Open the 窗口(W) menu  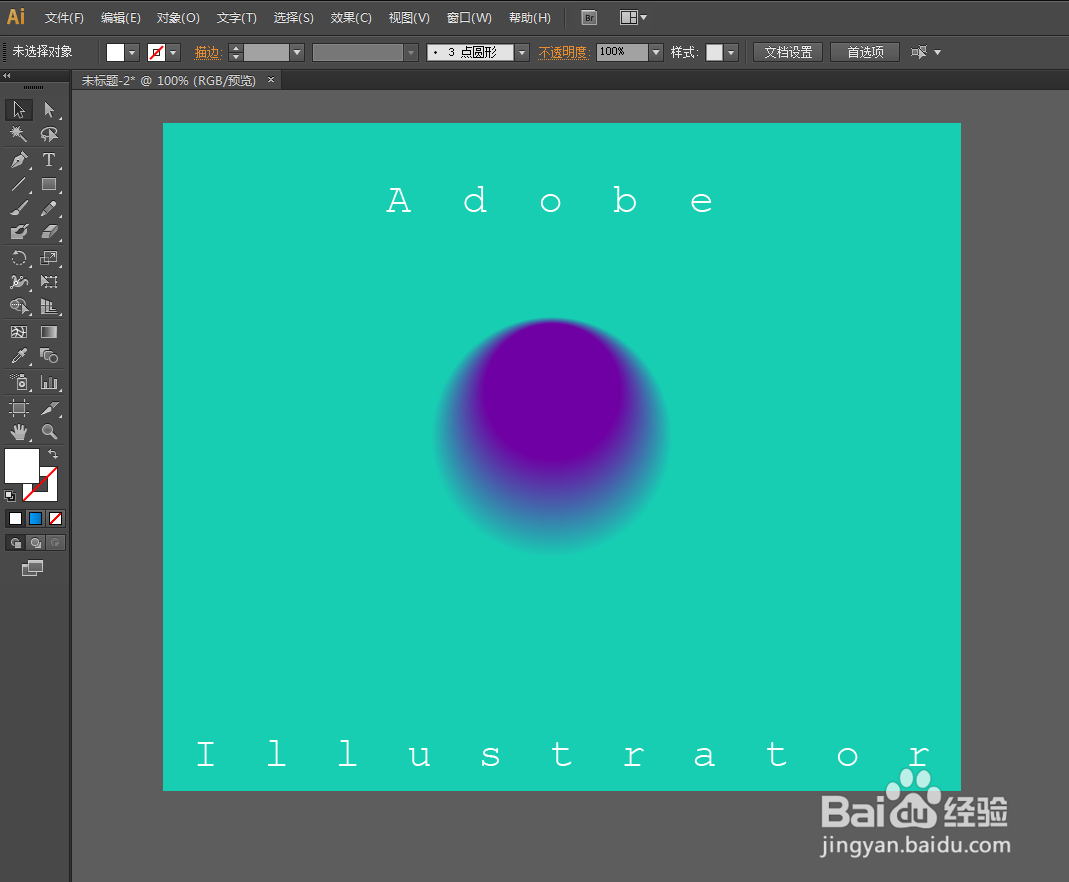point(469,18)
